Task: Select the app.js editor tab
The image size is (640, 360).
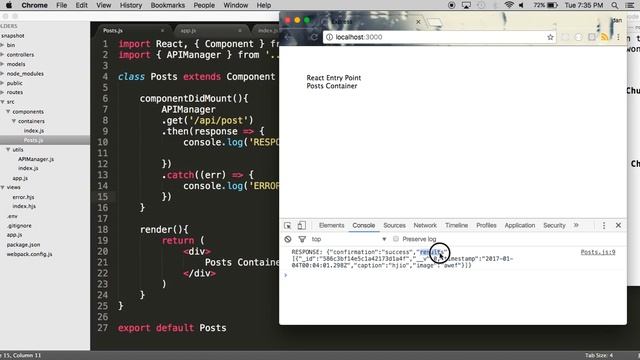Action: 188,31
